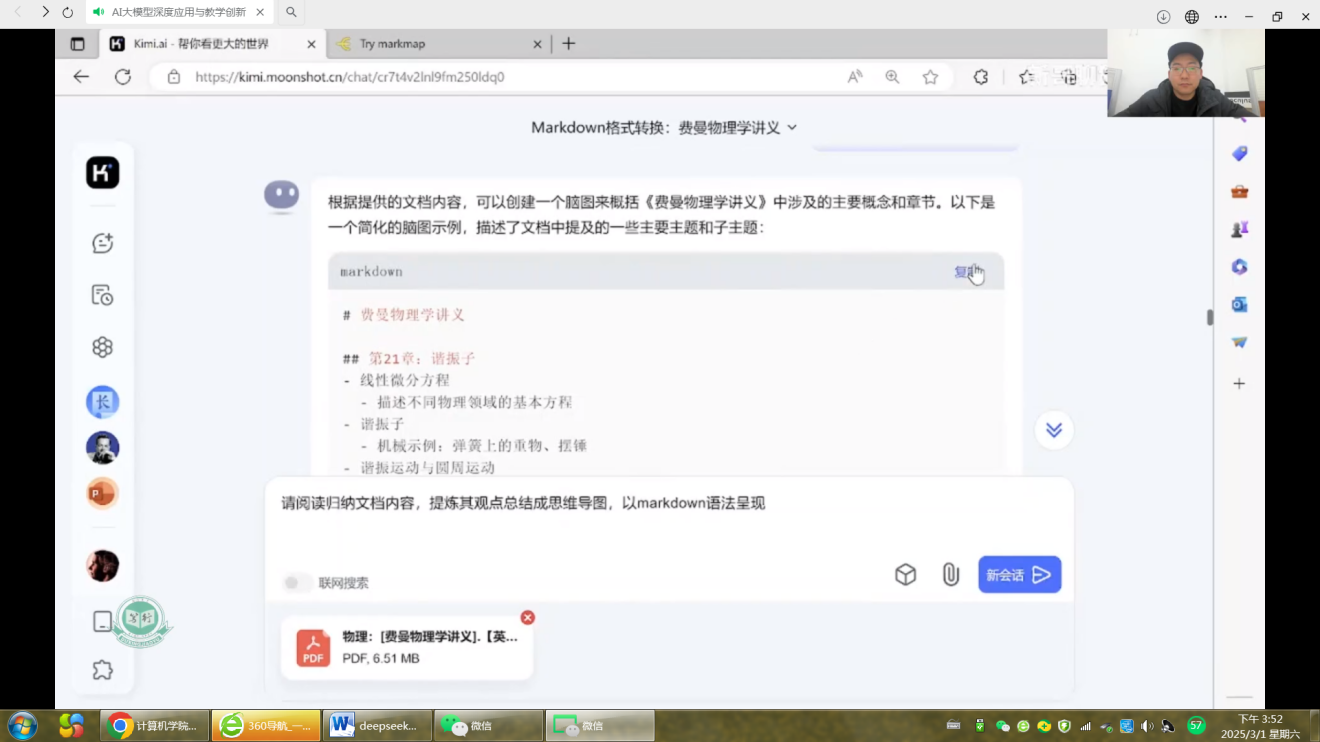Remove the attached PDF with the red X
Viewport: 1320px width, 742px height.
[528, 618]
